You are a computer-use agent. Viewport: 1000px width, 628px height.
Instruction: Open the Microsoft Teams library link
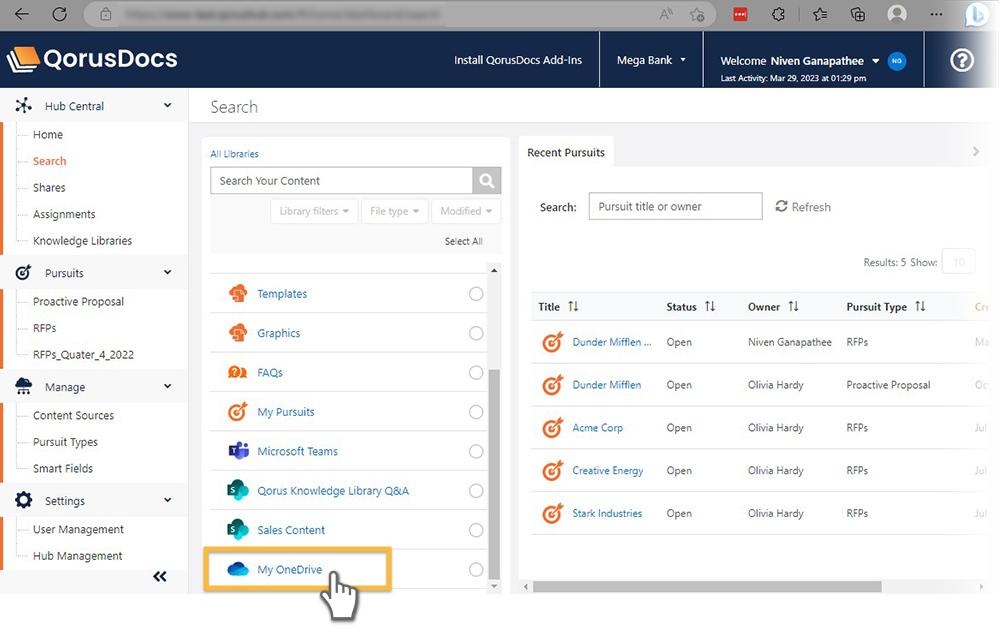click(297, 451)
